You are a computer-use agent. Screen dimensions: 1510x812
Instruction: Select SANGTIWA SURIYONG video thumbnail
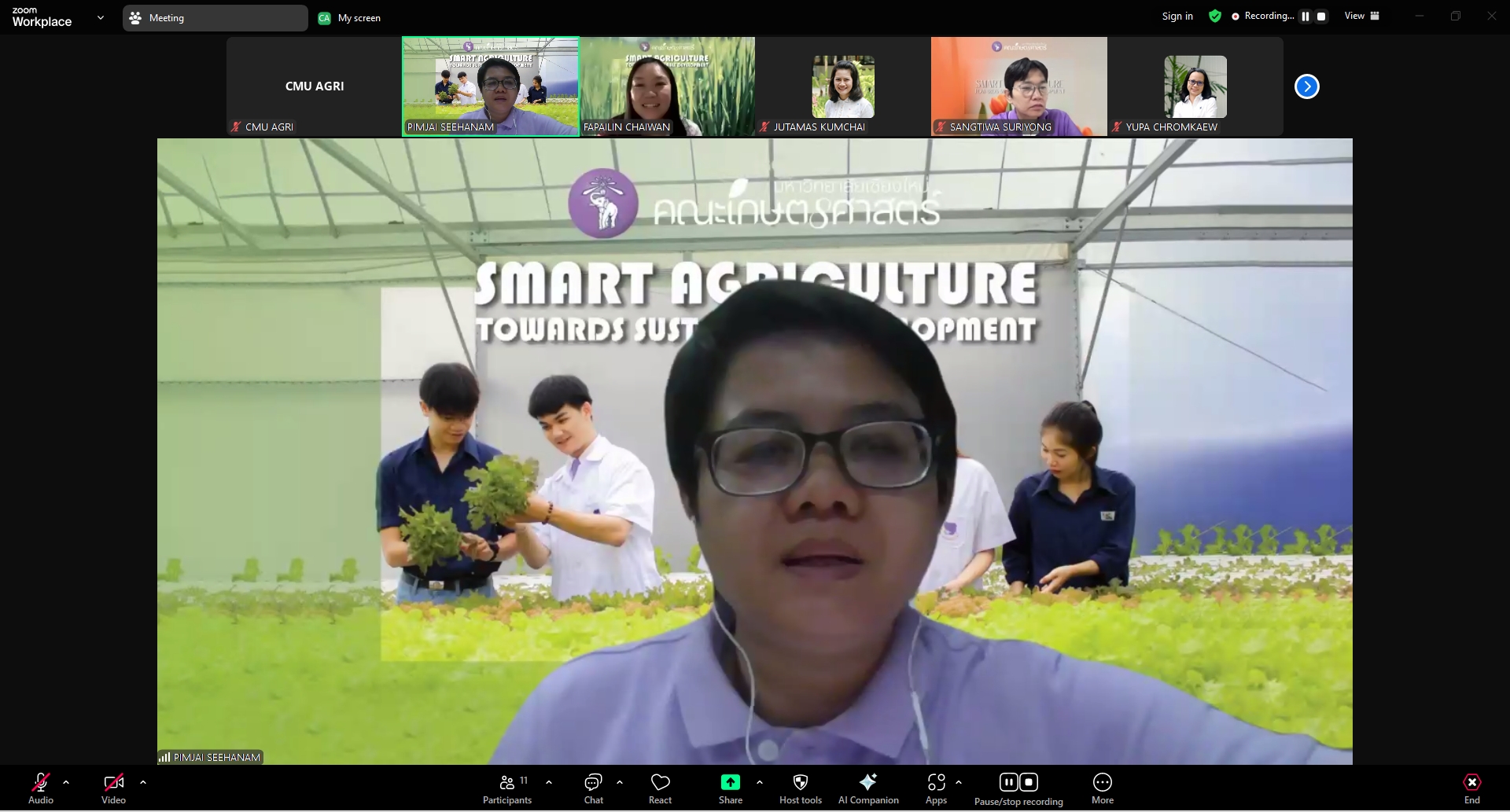point(1019,86)
